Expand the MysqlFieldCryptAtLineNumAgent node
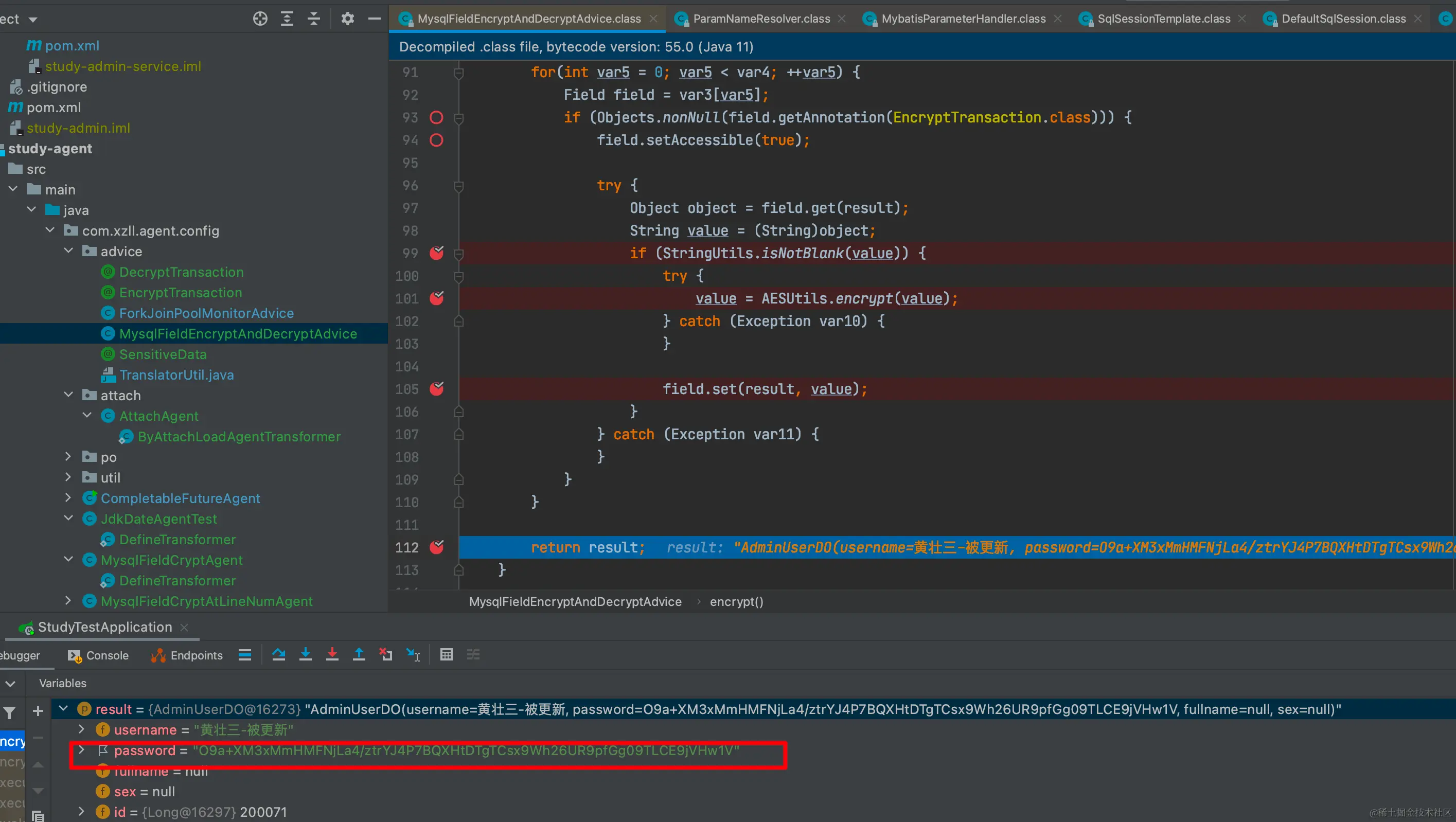1456x822 pixels. coord(69,600)
